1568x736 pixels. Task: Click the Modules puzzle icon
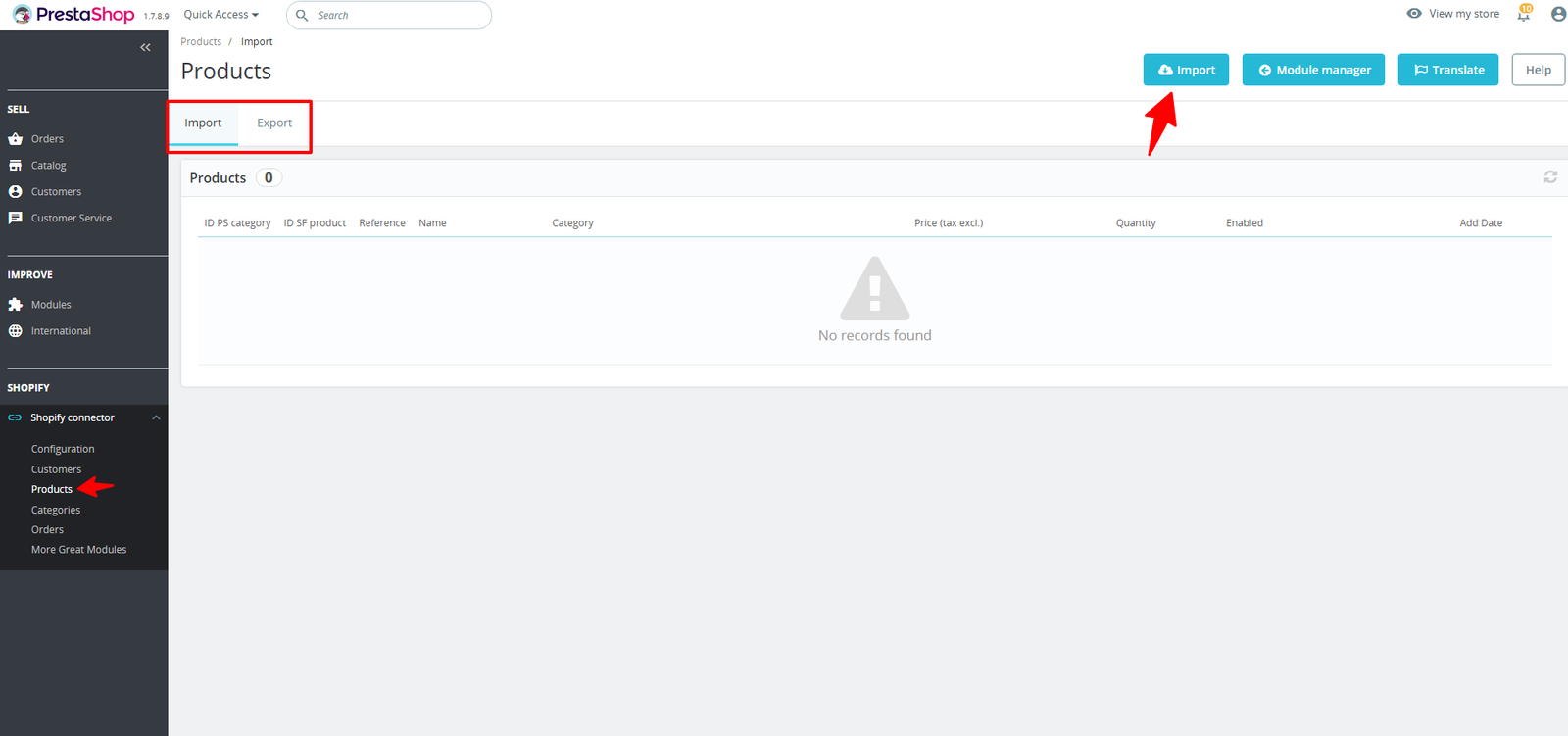15,305
